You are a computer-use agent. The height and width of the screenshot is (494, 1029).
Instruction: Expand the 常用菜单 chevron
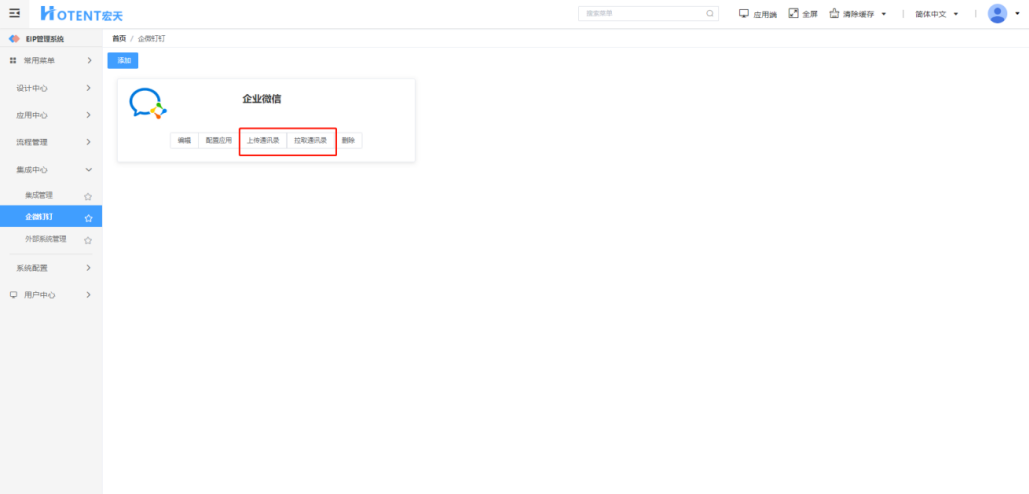[x=89, y=60]
